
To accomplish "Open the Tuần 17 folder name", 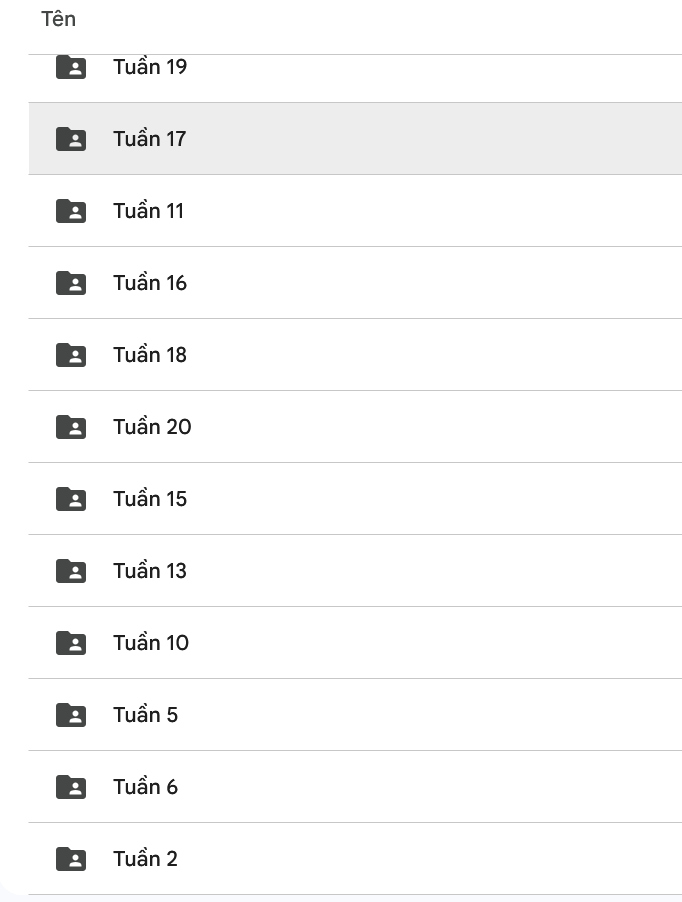I will [150, 139].
